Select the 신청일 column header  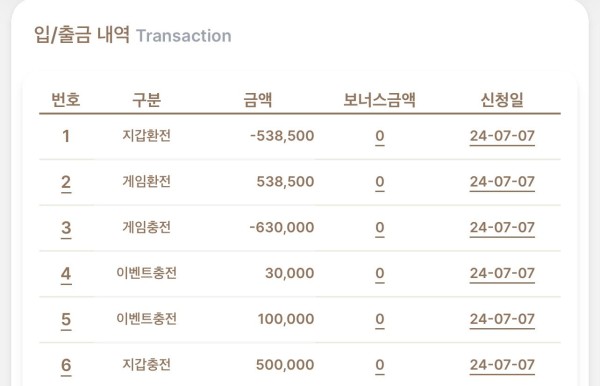(x=502, y=100)
